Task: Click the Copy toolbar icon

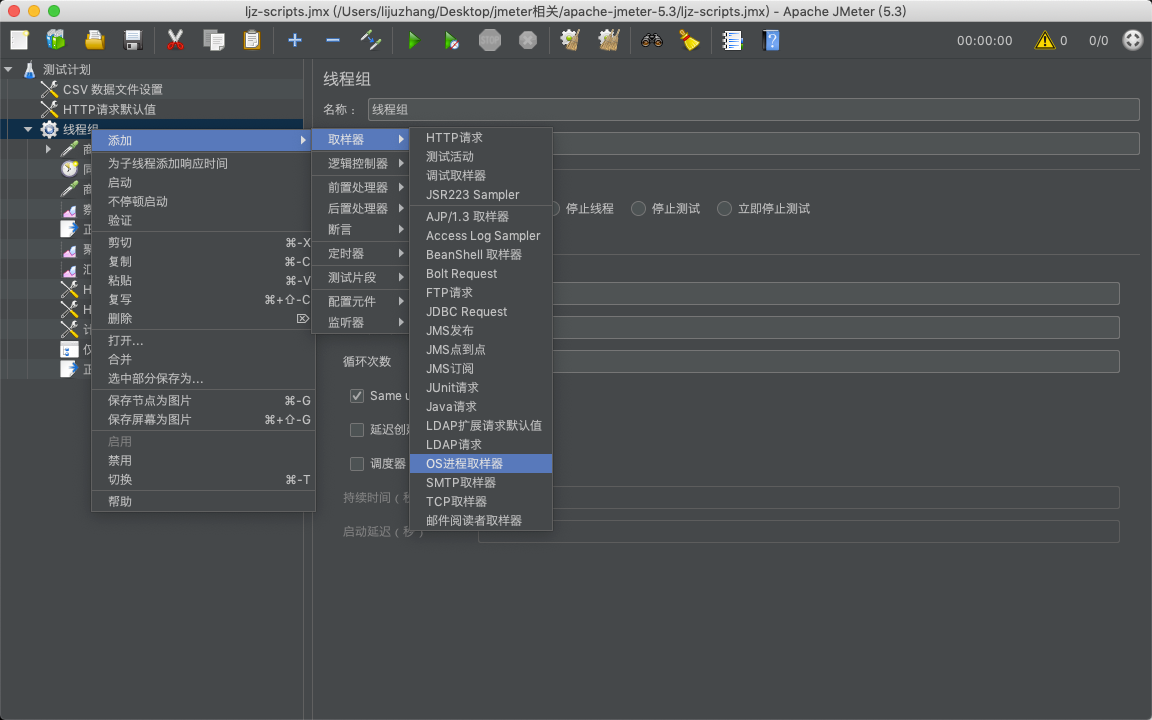Action: pos(213,40)
